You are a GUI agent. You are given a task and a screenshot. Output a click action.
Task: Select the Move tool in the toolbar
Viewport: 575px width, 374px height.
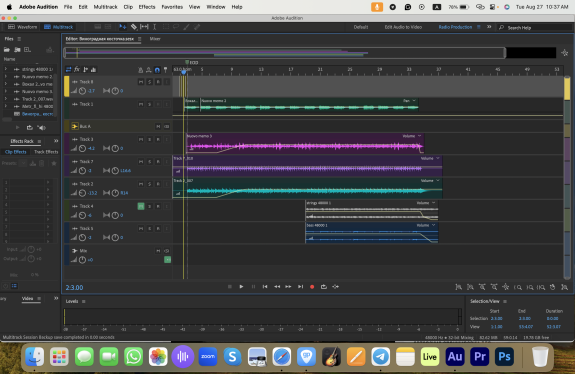[122, 27]
